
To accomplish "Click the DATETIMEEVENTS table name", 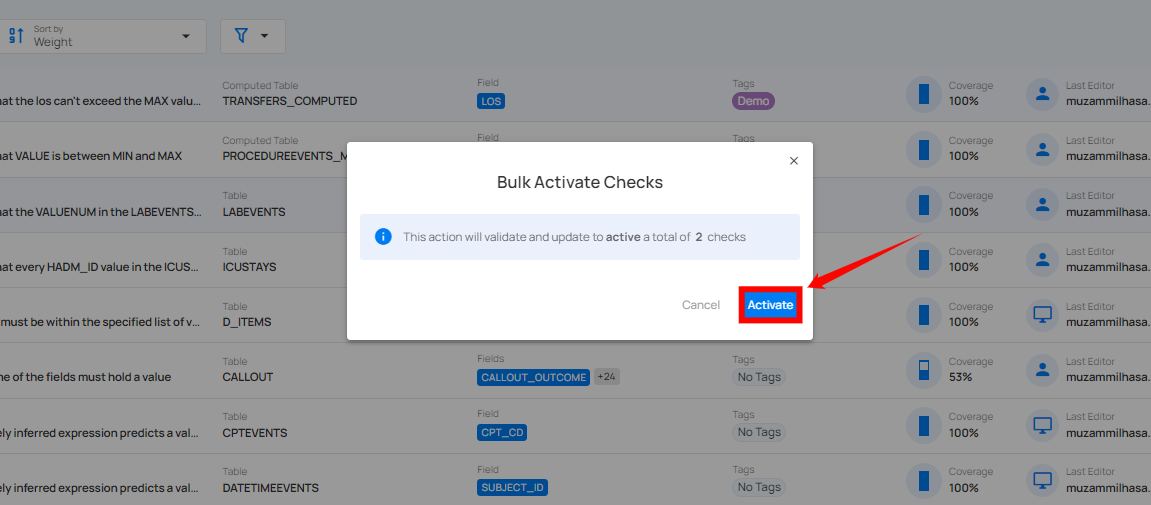I will click(x=271, y=488).
